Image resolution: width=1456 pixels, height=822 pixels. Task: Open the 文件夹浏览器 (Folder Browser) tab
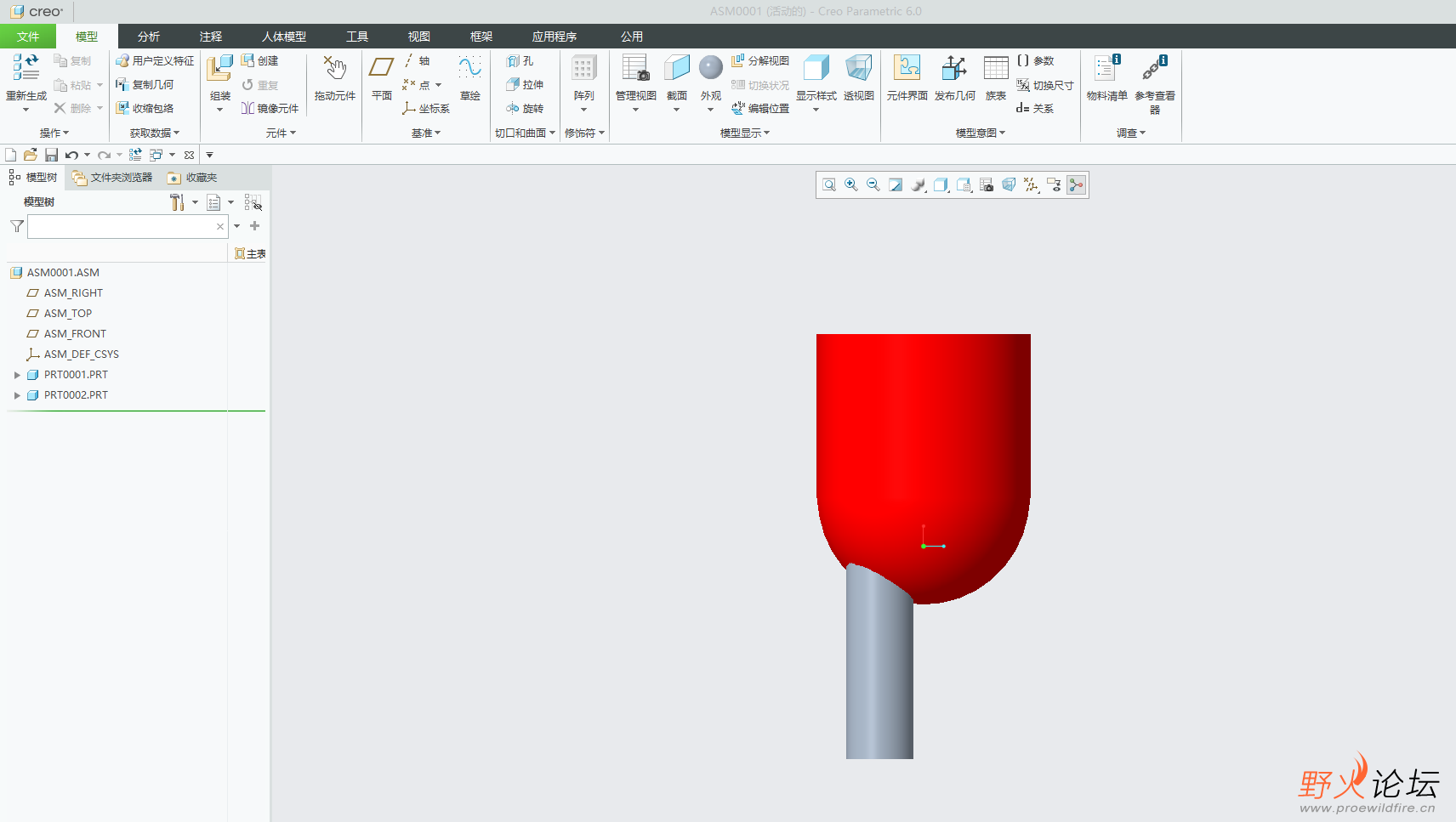click(x=112, y=178)
